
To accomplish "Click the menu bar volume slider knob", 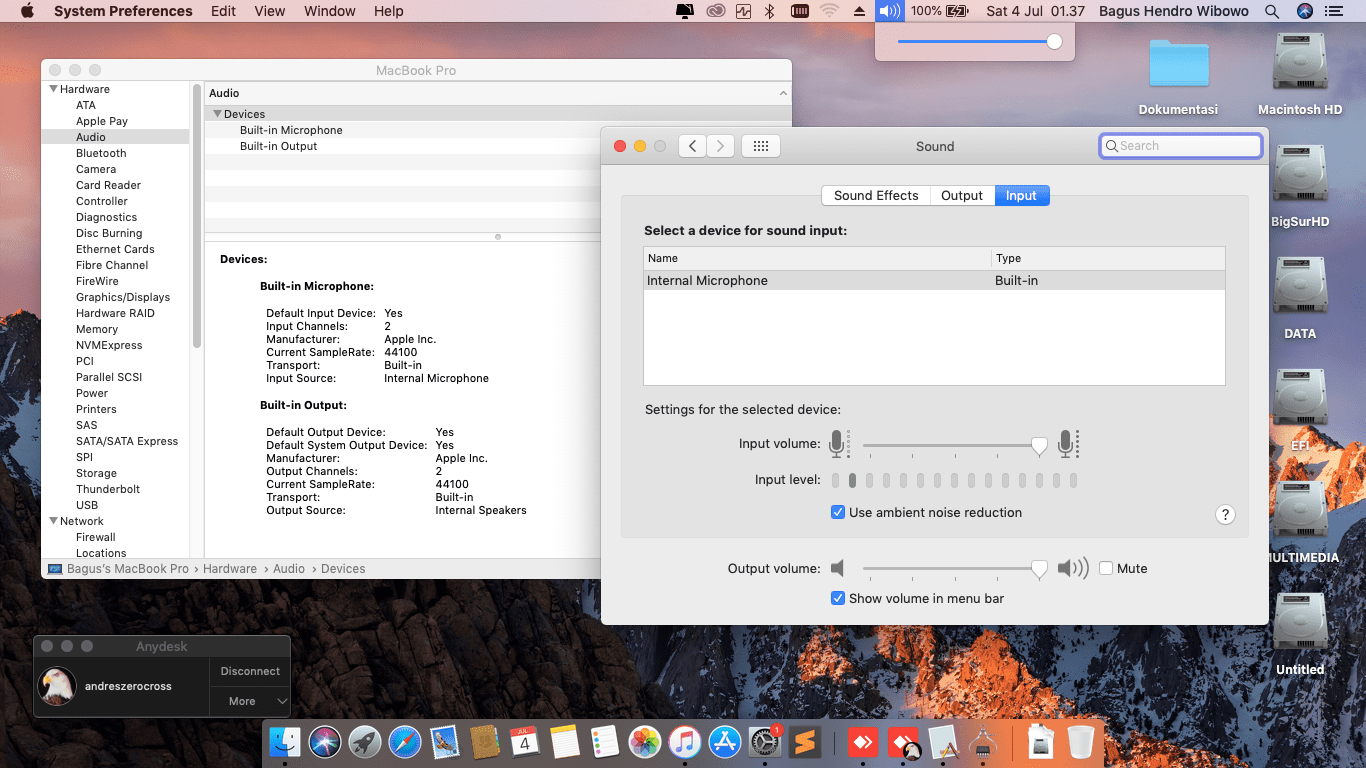I will click(x=1054, y=42).
